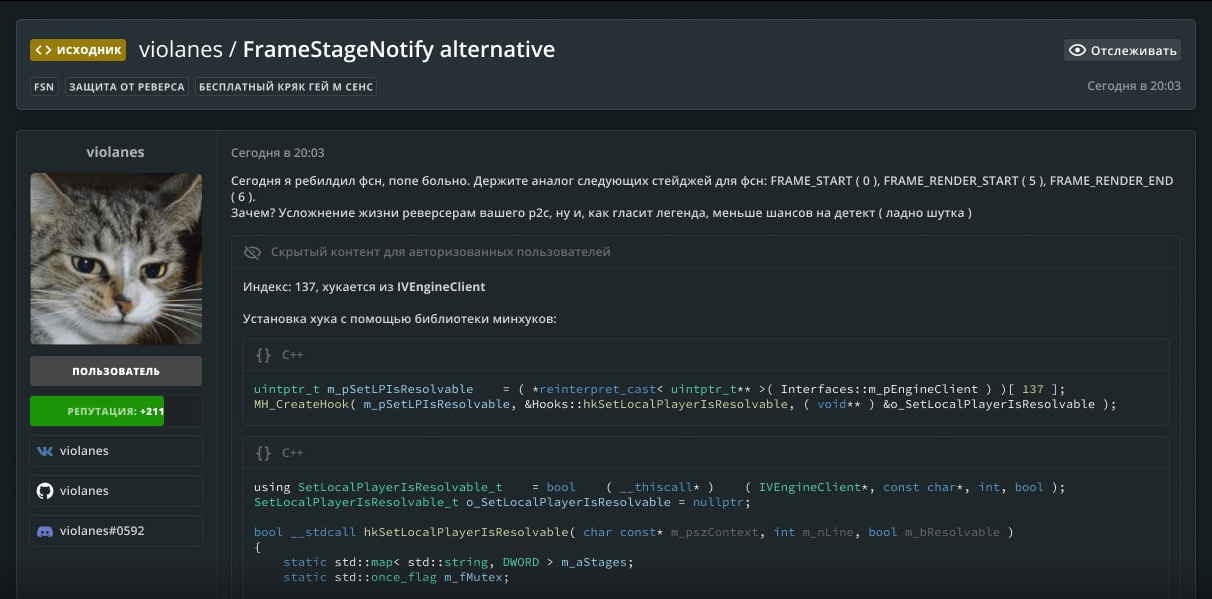Viewport: 1212px width, 599px height.
Task: Click the GitHub icon next to violanes
Action: coord(45,491)
